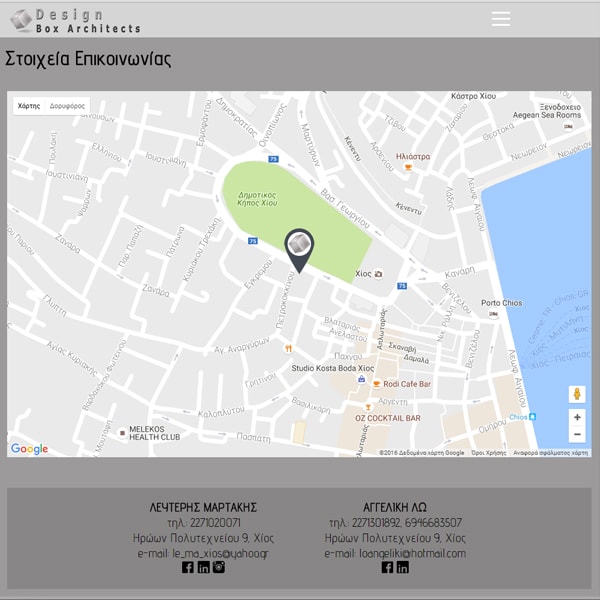Click Αναφορά σφάλματος χάρτη link
Viewport: 600px width, 600px height.
(551, 453)
